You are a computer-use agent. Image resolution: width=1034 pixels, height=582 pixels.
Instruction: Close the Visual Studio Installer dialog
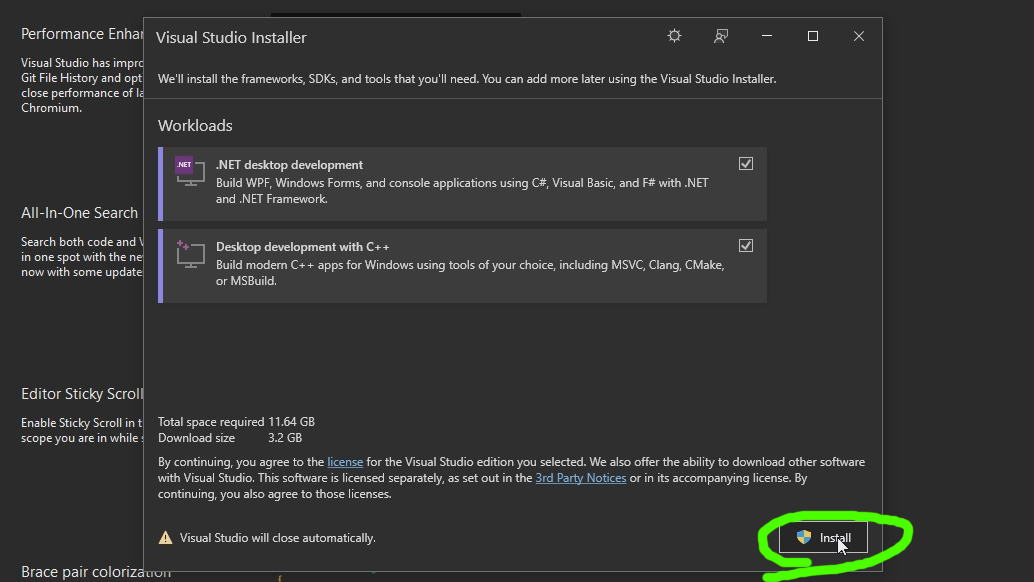(859, 36)
